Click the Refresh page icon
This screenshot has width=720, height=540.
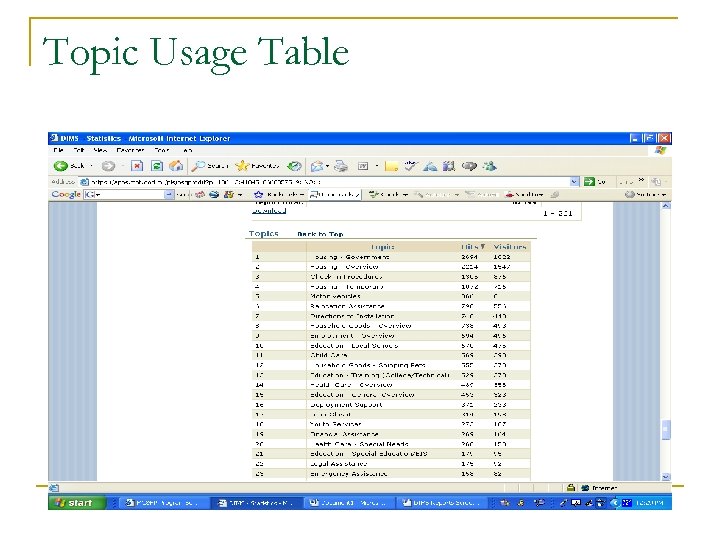click(157, 166)
